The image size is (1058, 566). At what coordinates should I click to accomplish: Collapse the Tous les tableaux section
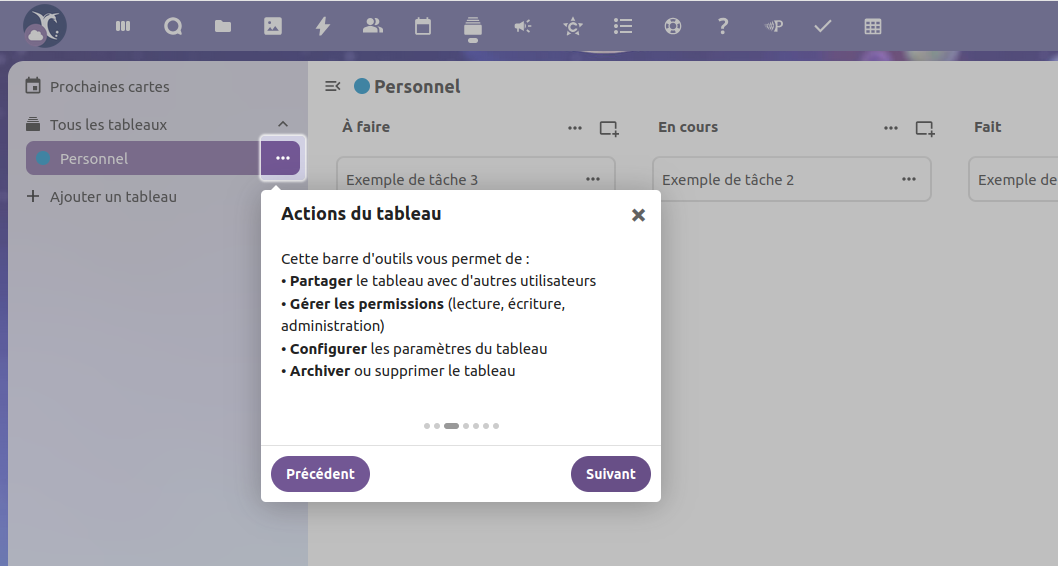coord(283,125)
